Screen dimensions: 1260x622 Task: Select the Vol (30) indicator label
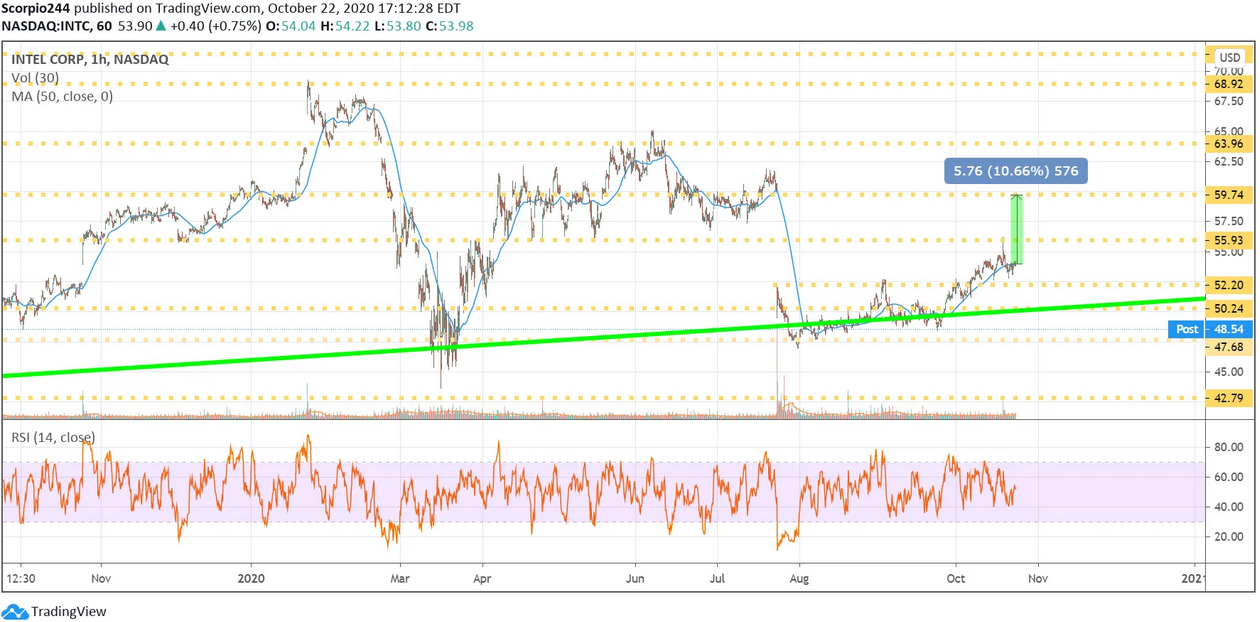coord(35,78)
